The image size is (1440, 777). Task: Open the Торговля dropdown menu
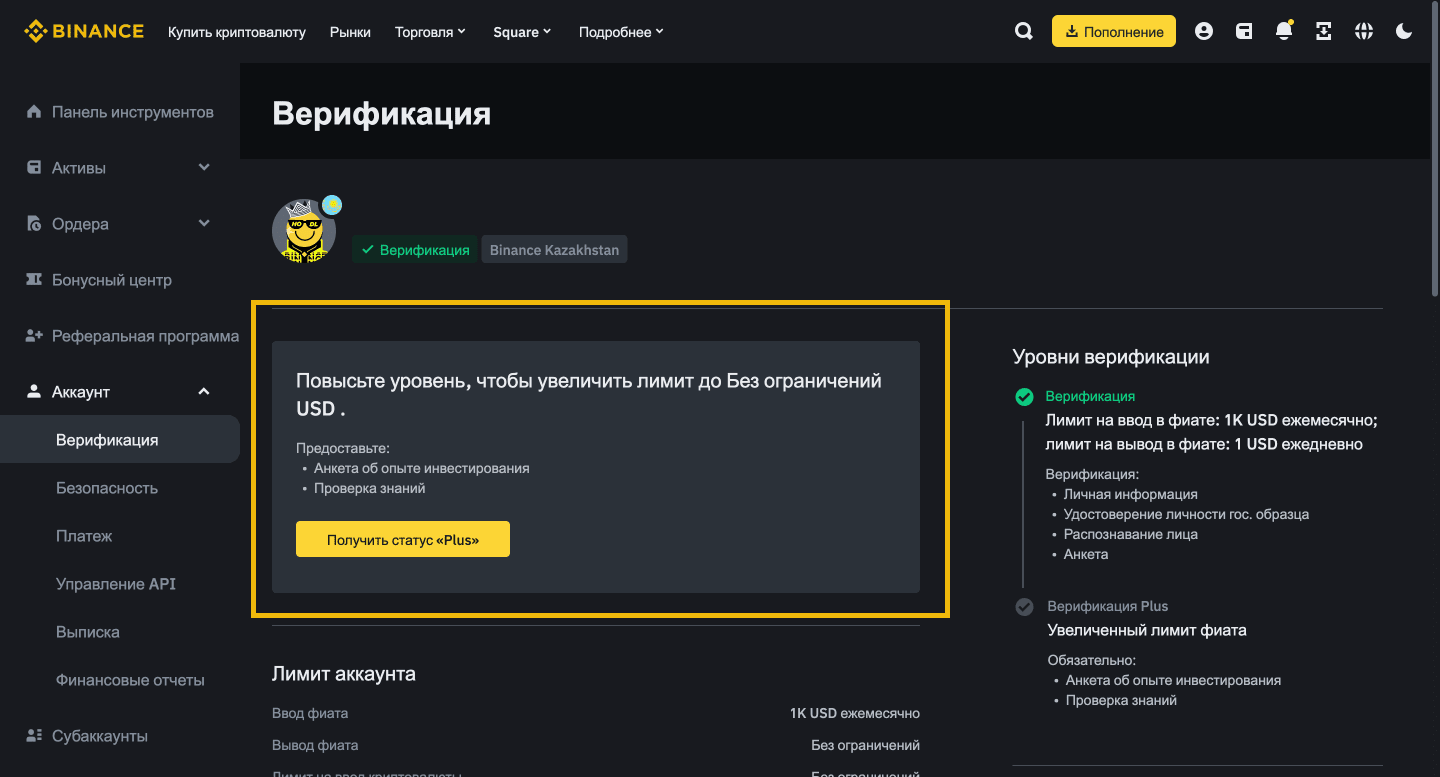(430, 32)
